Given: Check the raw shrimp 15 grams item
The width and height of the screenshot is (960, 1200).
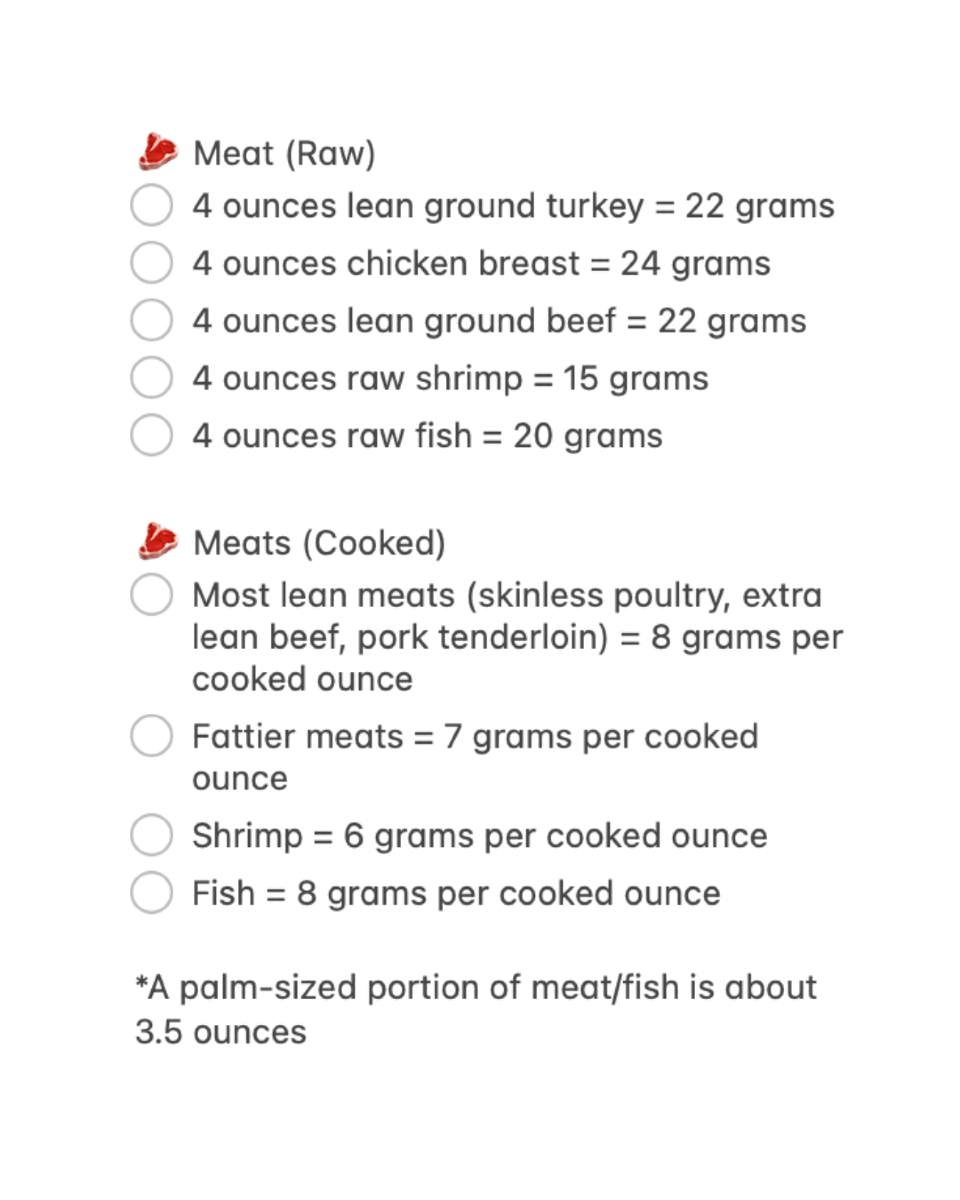Looking at the screenshot, I should tap(152, 378).
